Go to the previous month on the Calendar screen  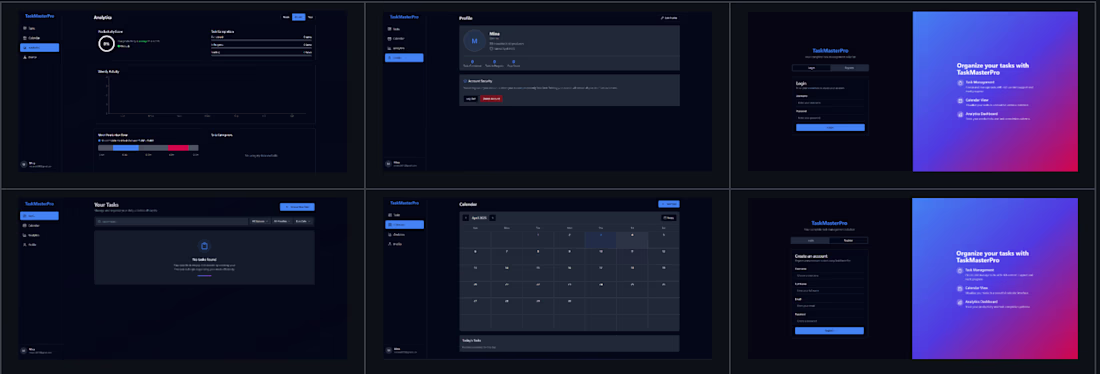pos(466,218)
